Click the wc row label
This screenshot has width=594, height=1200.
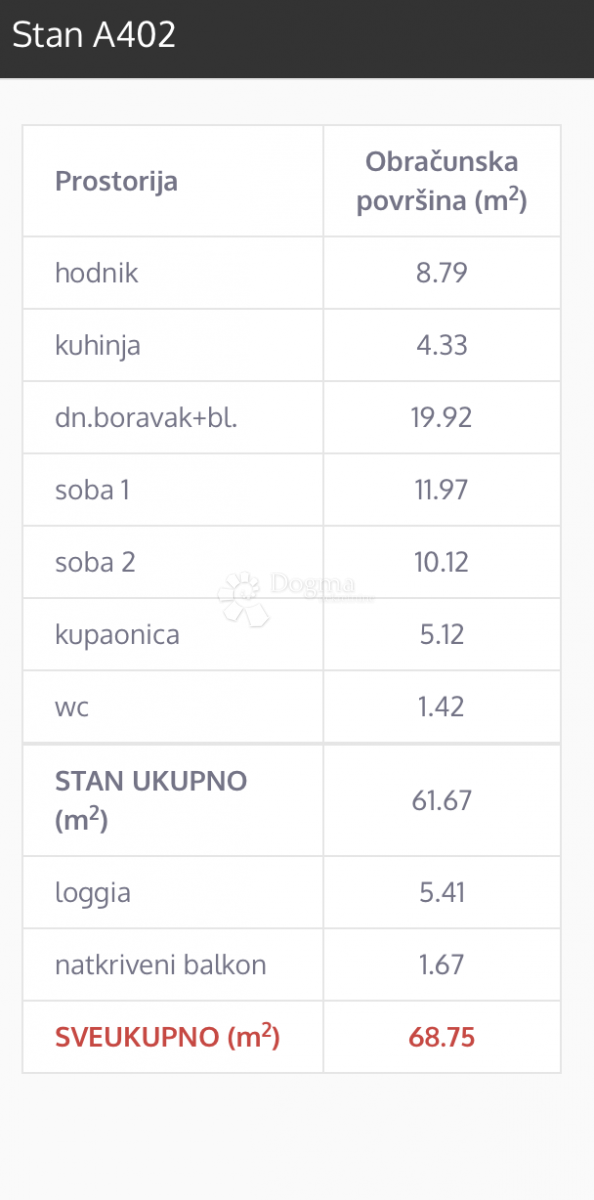[x=72, y=707]
